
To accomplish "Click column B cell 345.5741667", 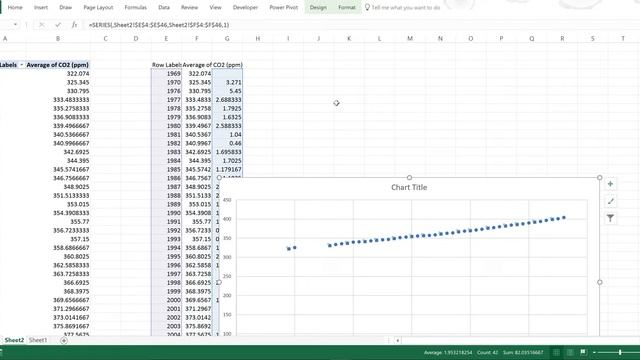I will (58, 169).
